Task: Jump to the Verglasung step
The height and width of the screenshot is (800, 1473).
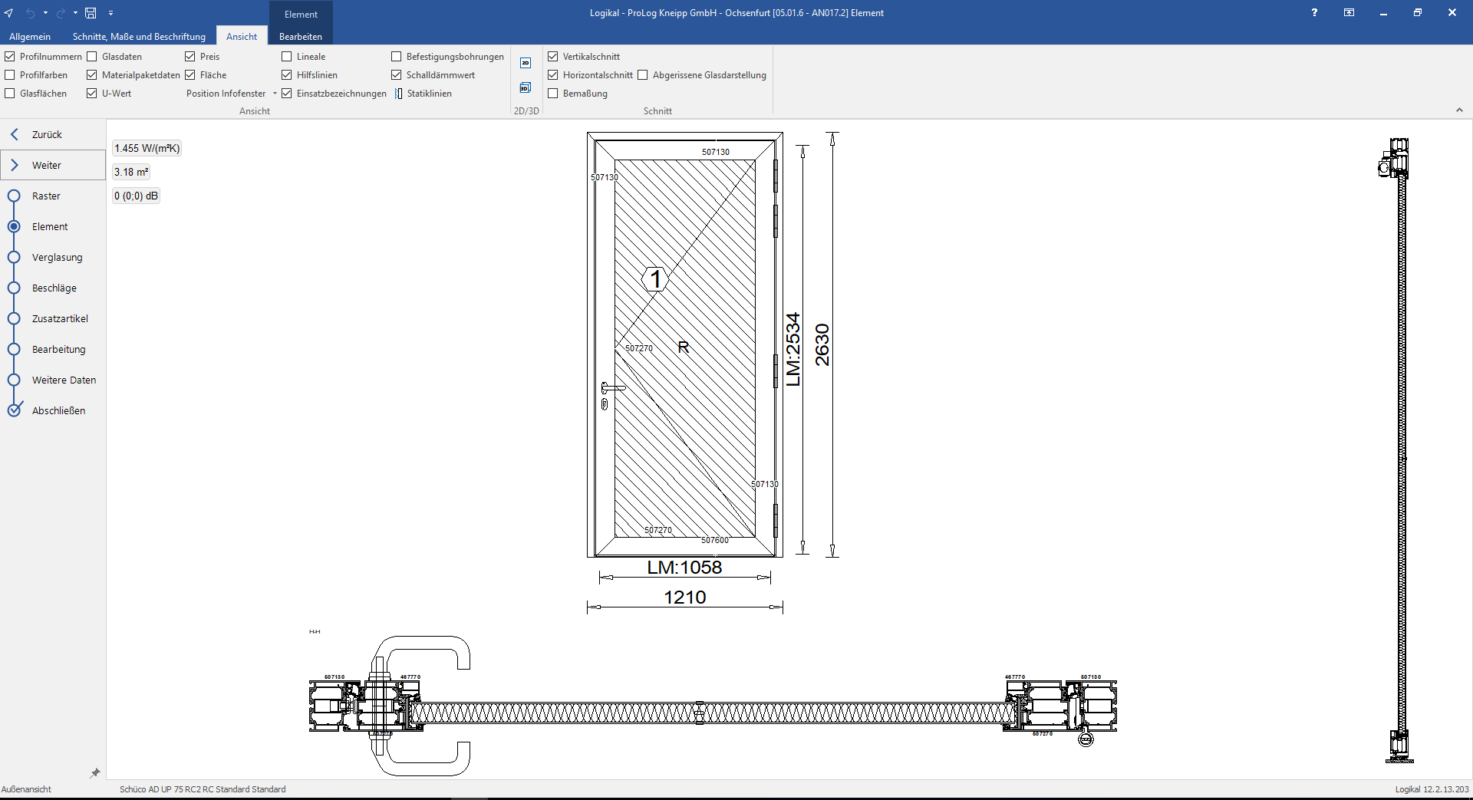Action: point(57,257)
